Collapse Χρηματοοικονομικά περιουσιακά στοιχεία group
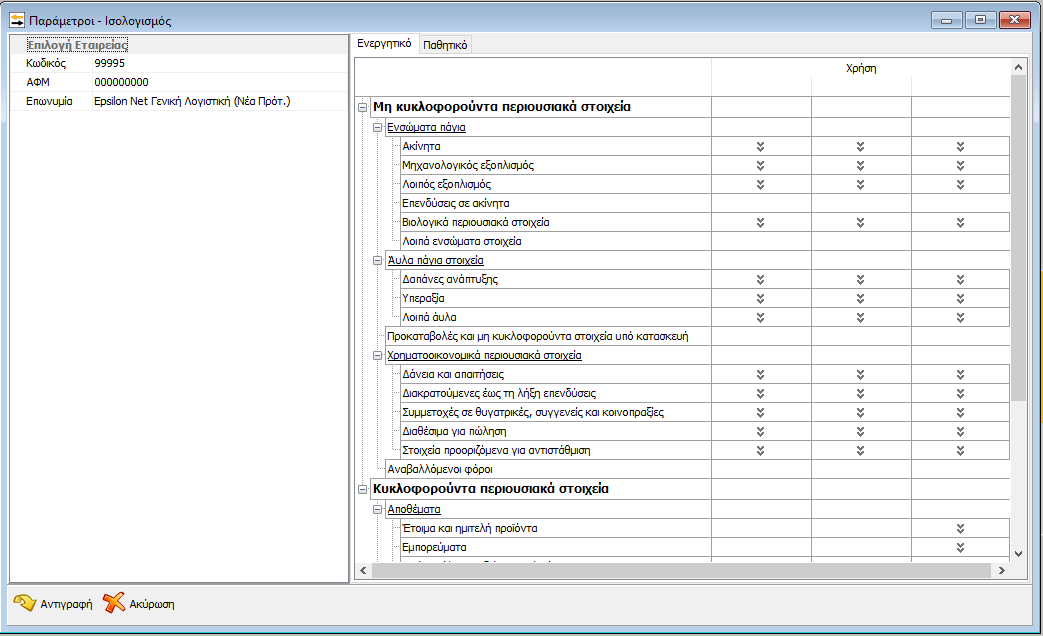The height and width of the screenshot is (636, 1043). point(377,355)
